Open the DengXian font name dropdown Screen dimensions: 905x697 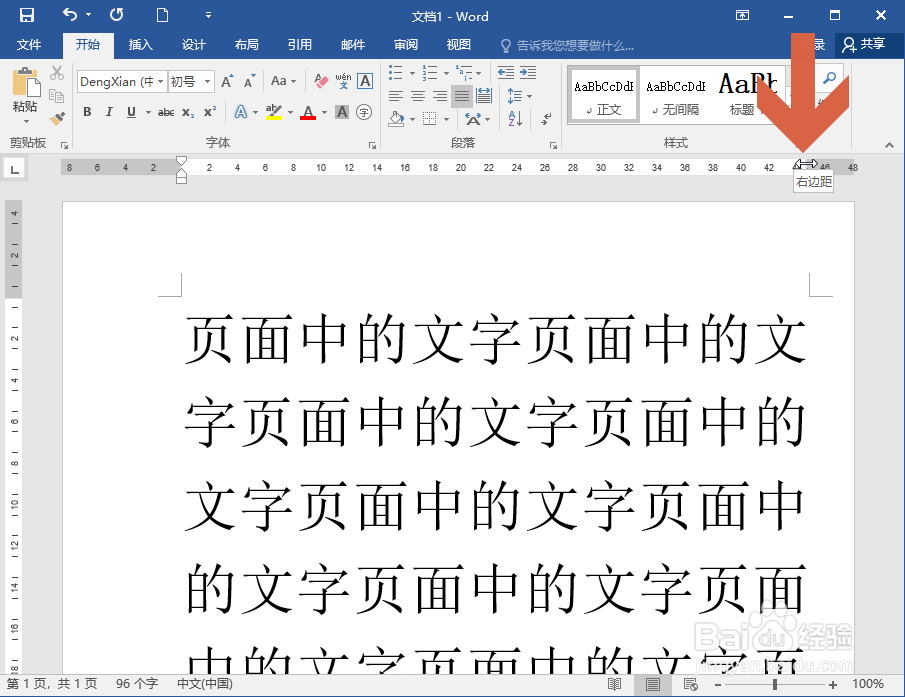160,81
